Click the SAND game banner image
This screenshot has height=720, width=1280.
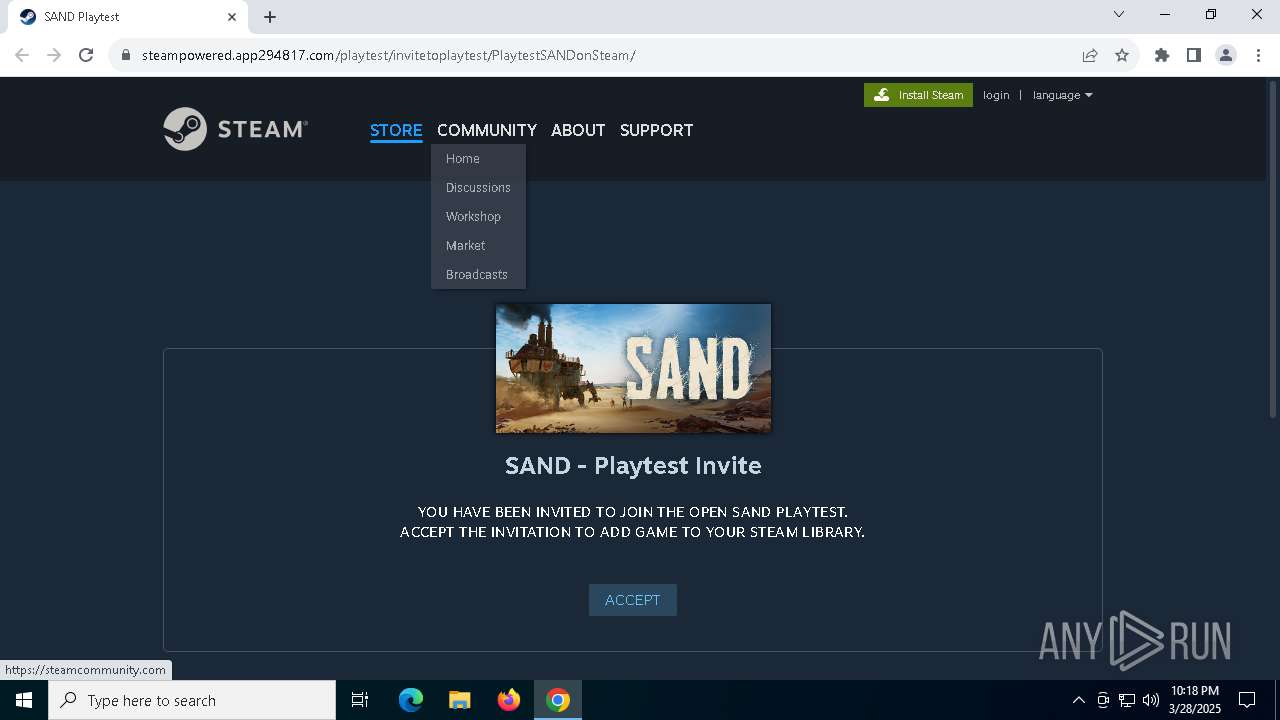pyautogui.click(x=633, y=369)
